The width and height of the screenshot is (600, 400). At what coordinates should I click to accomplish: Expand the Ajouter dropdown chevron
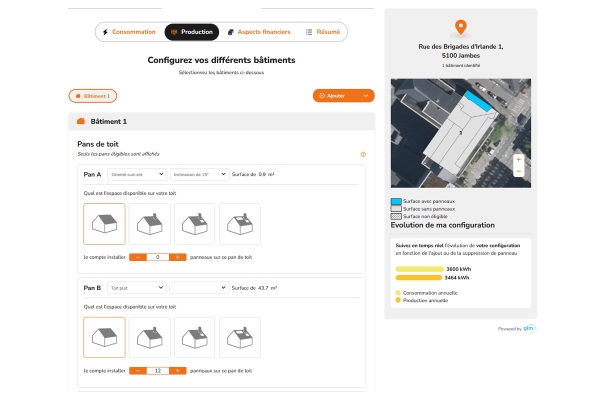(365, 96)
